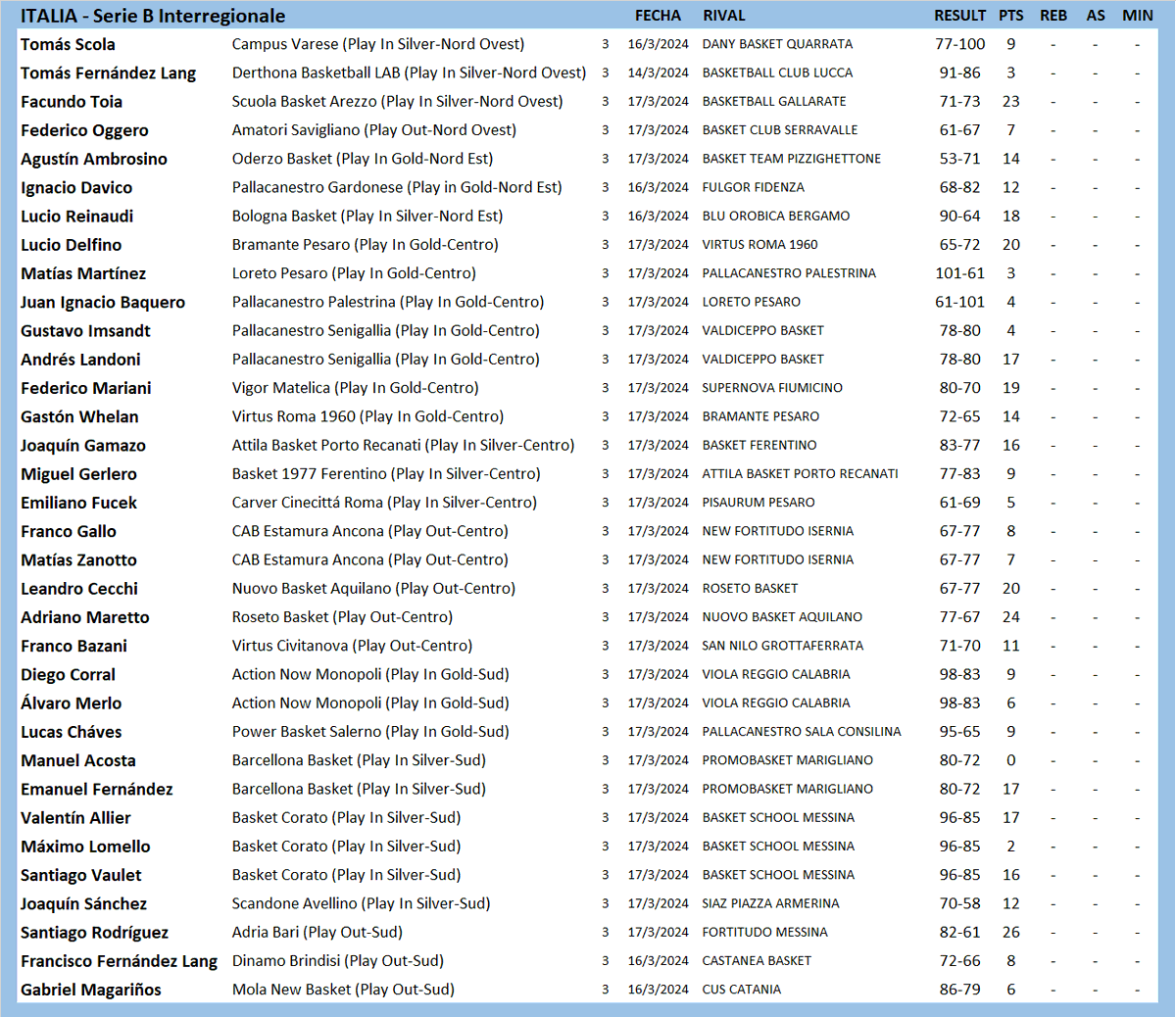Screen dimensions: 1176x1017
Task: Select player name Tomás Fernández Lang
Action: [x=108, y=73]
